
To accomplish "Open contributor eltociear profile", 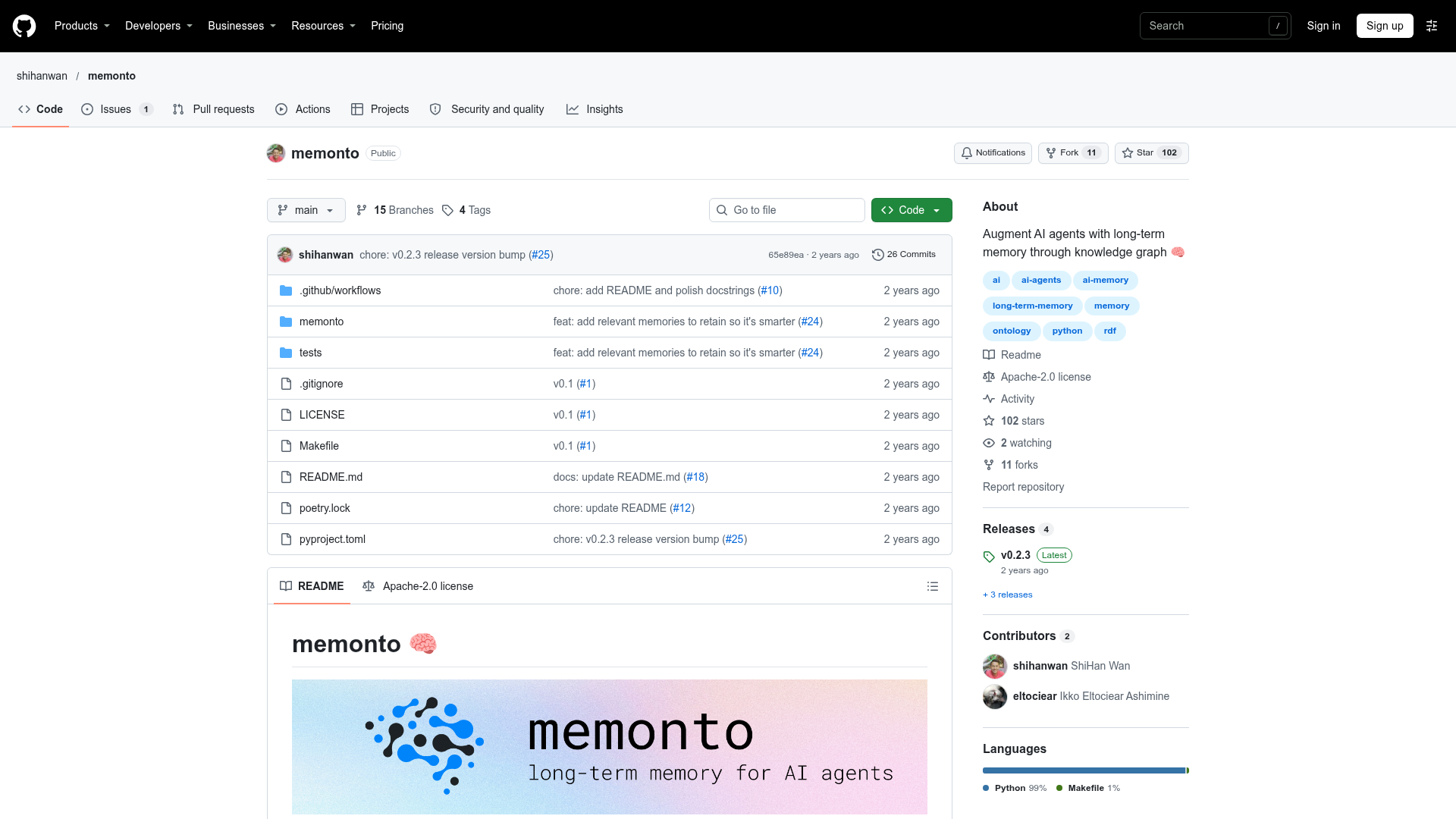I will pyautogui.click(x=1034, y=696).
